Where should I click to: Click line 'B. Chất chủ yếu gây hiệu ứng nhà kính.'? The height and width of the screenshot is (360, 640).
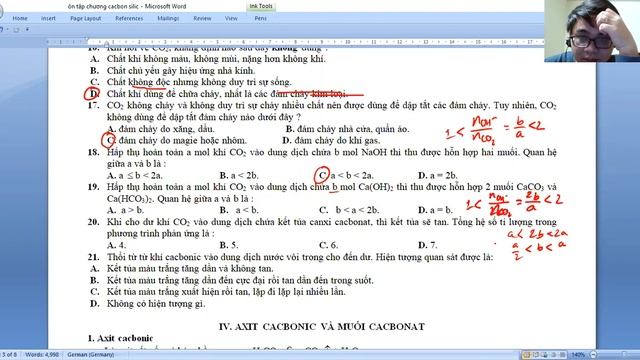(x=172, y=71)
